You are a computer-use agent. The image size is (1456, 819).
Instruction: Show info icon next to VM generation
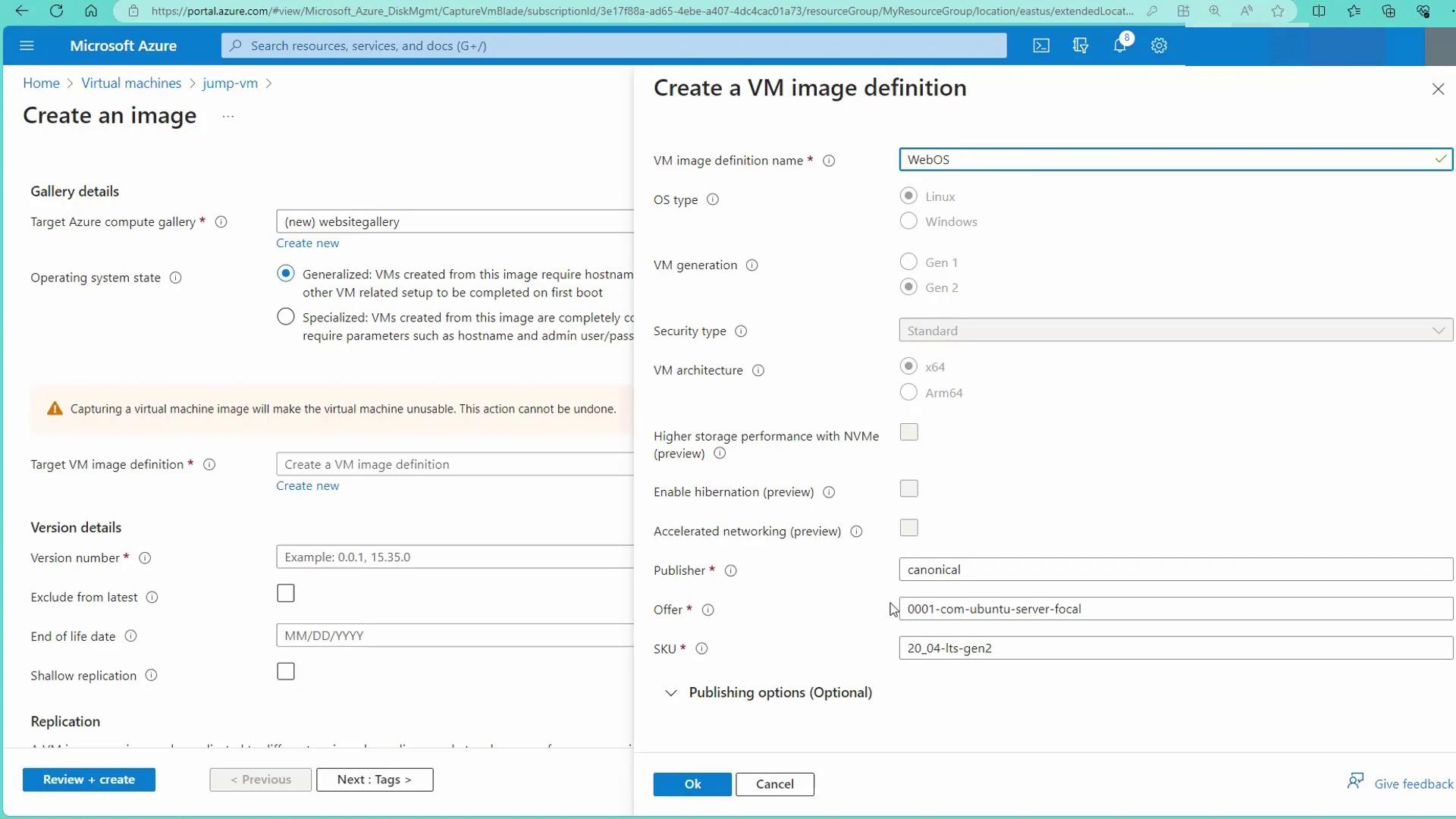click(x=752, y=265)
